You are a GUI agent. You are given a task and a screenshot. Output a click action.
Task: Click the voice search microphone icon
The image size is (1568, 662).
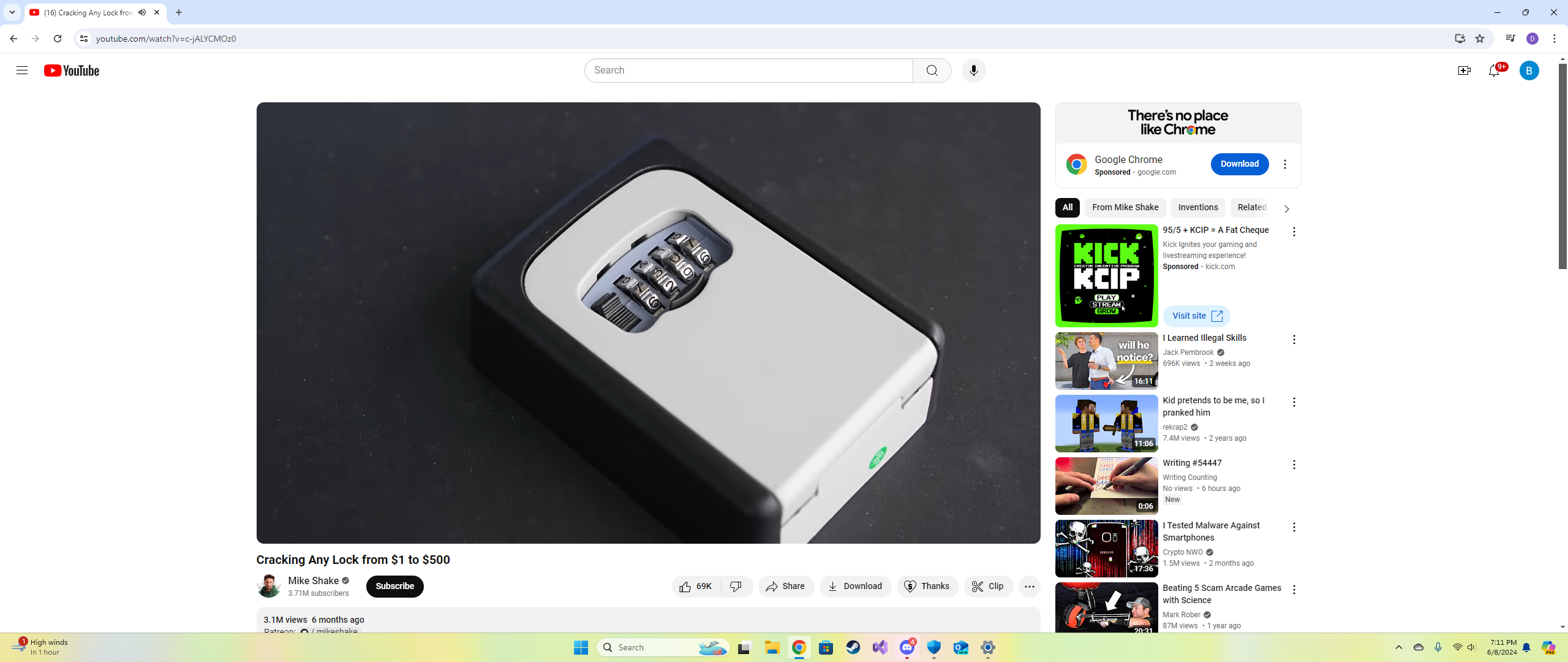coord(973,70)
